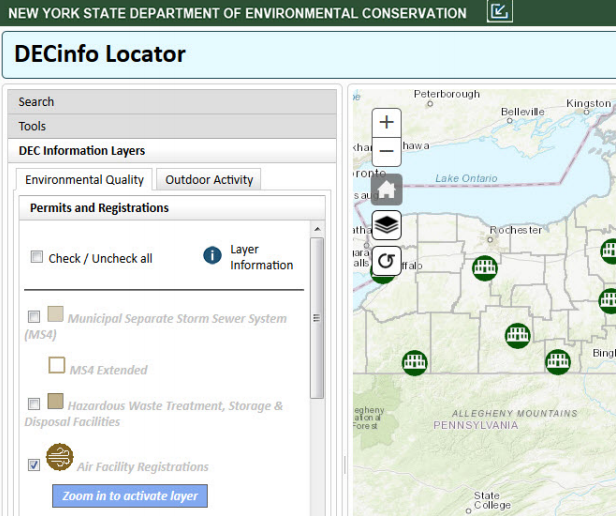The width and height of the screenshot is (616, 516).
Task: Expand the Tools panel header
Action: point(172,126)
